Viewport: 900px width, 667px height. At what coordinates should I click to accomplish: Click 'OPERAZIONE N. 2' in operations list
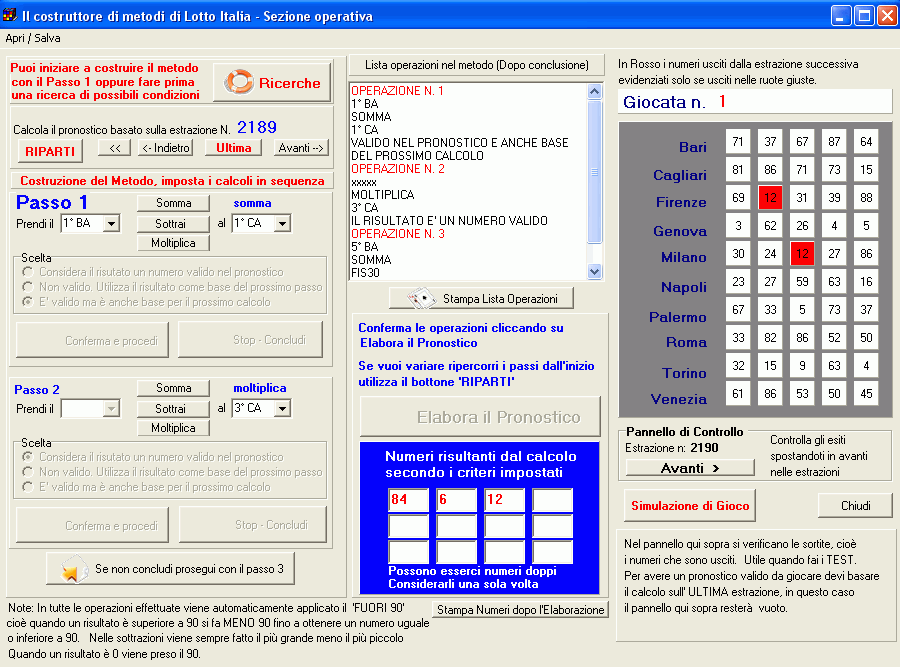click(x=398, y=169)
